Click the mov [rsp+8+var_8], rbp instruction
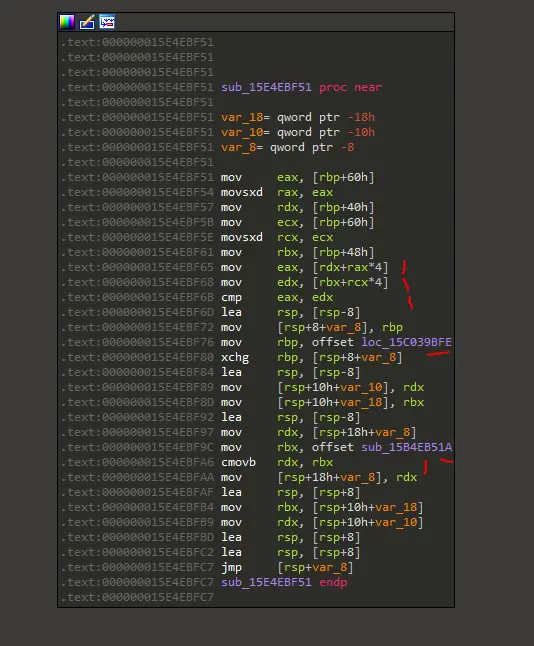Viewport: 534px width, 646px height. (312, 328)
